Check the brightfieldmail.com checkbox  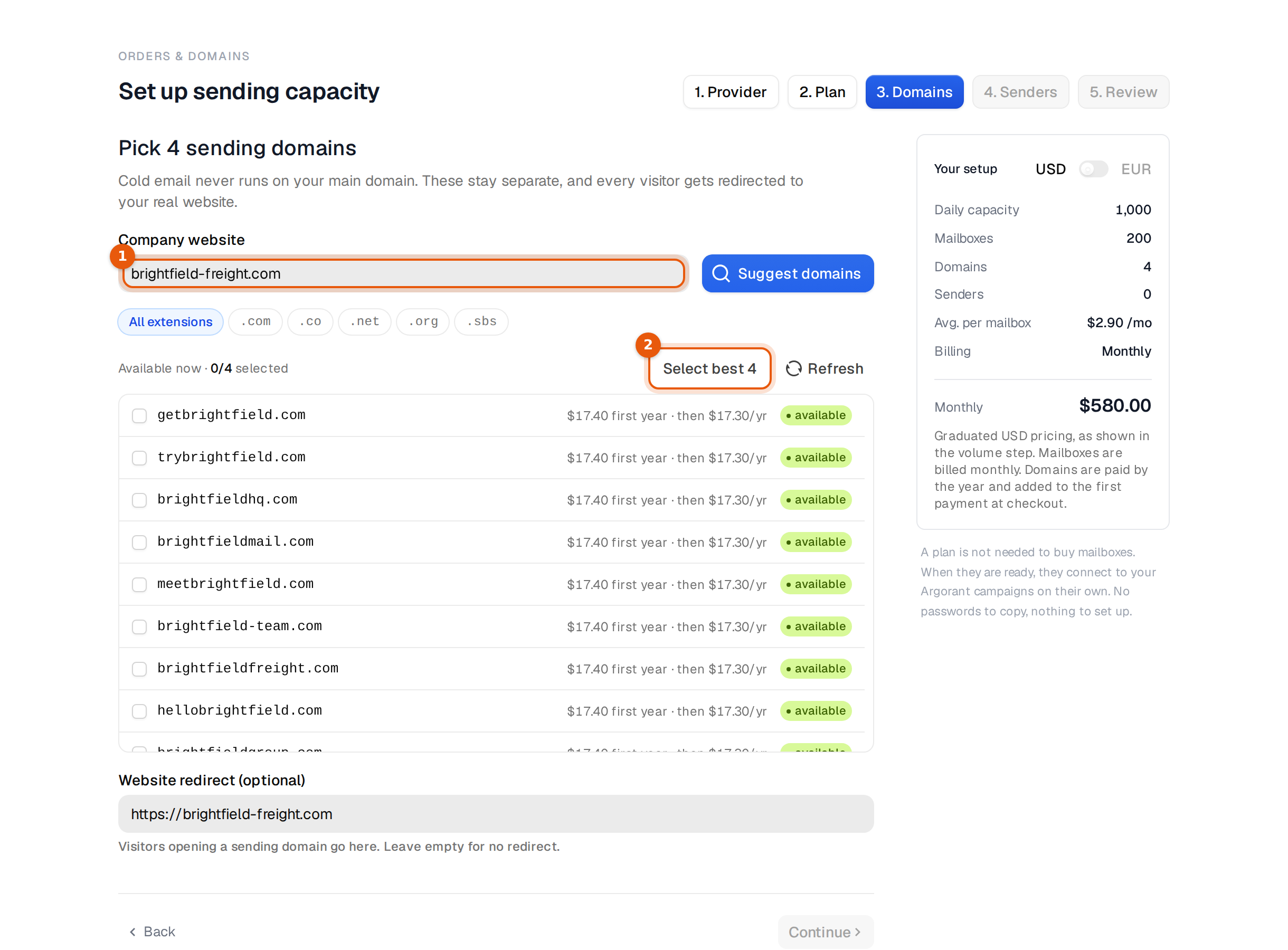[139, 542]
